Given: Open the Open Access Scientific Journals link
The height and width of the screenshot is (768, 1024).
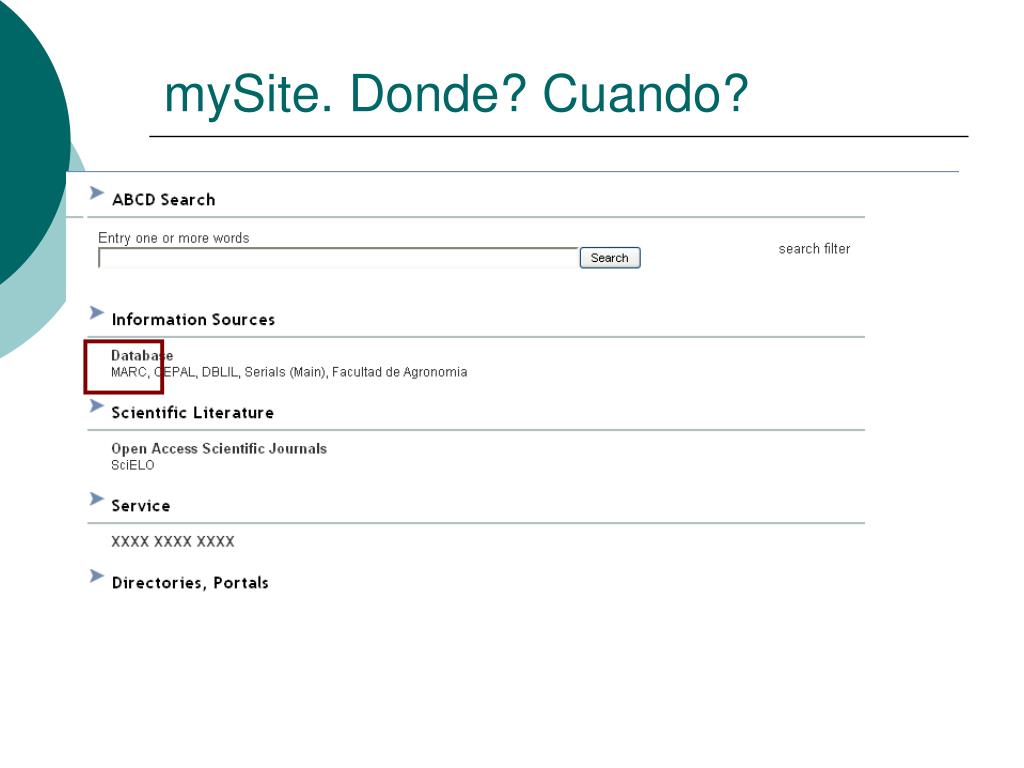Looking at the screenshot, I should pyautogui.click(x=219, y=449).
